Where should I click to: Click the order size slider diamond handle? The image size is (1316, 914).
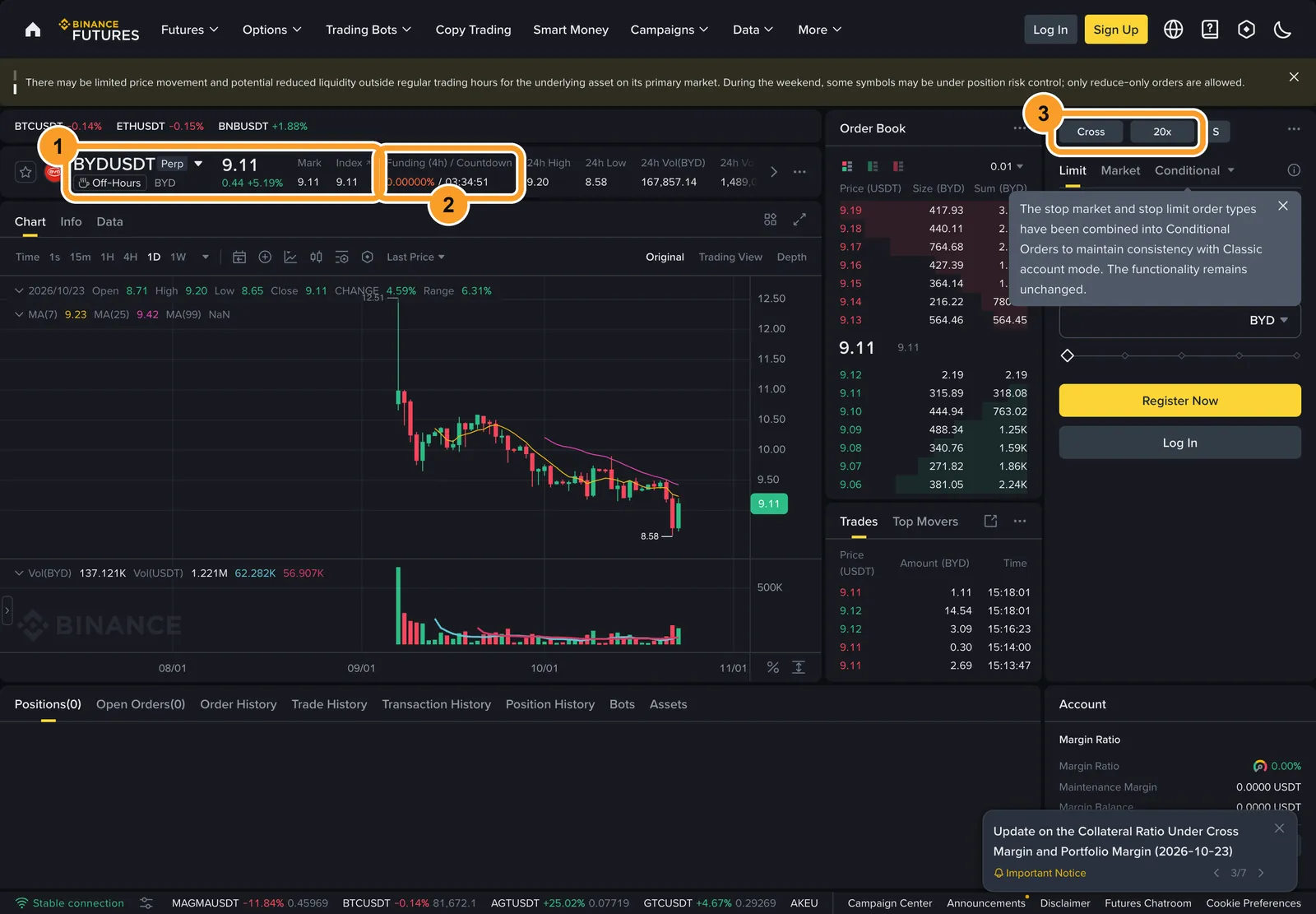point(1068,355)
